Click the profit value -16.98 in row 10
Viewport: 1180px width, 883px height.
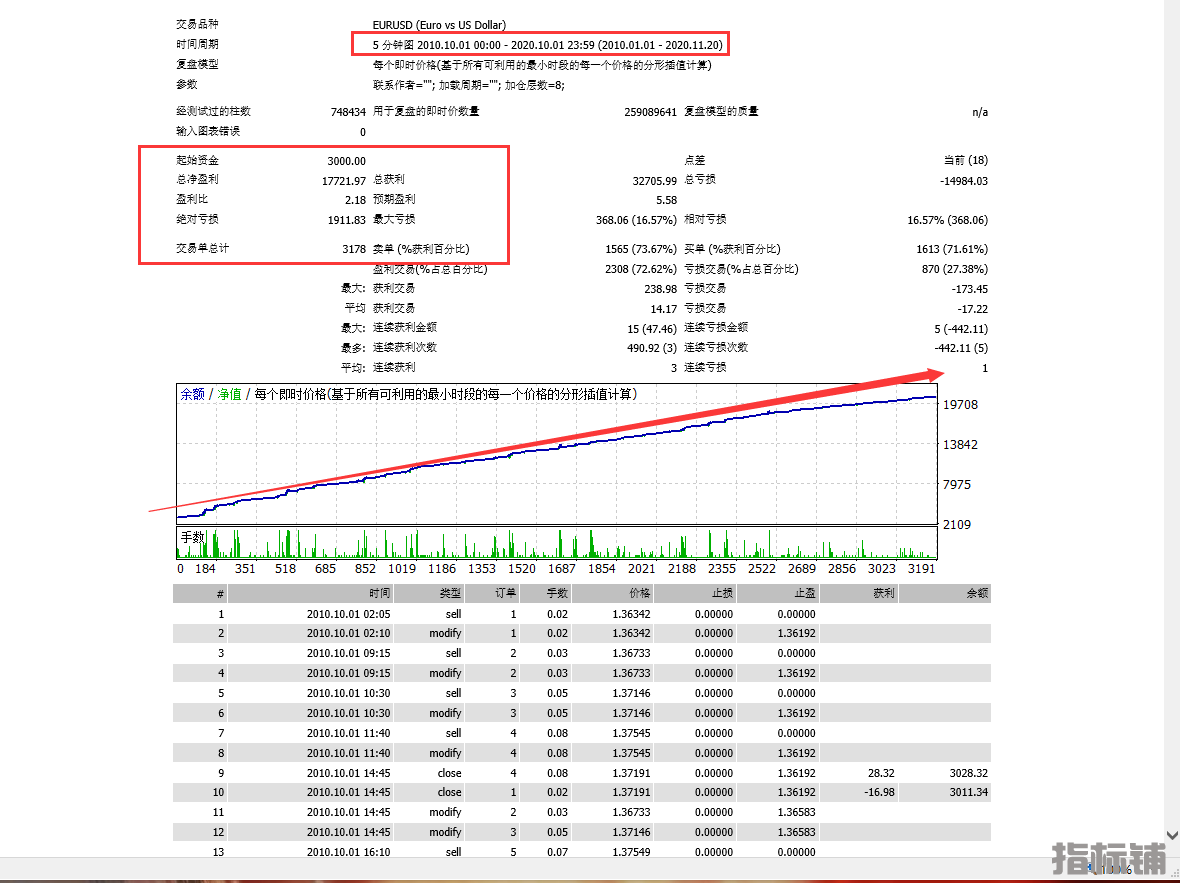[x=881, y=793]
